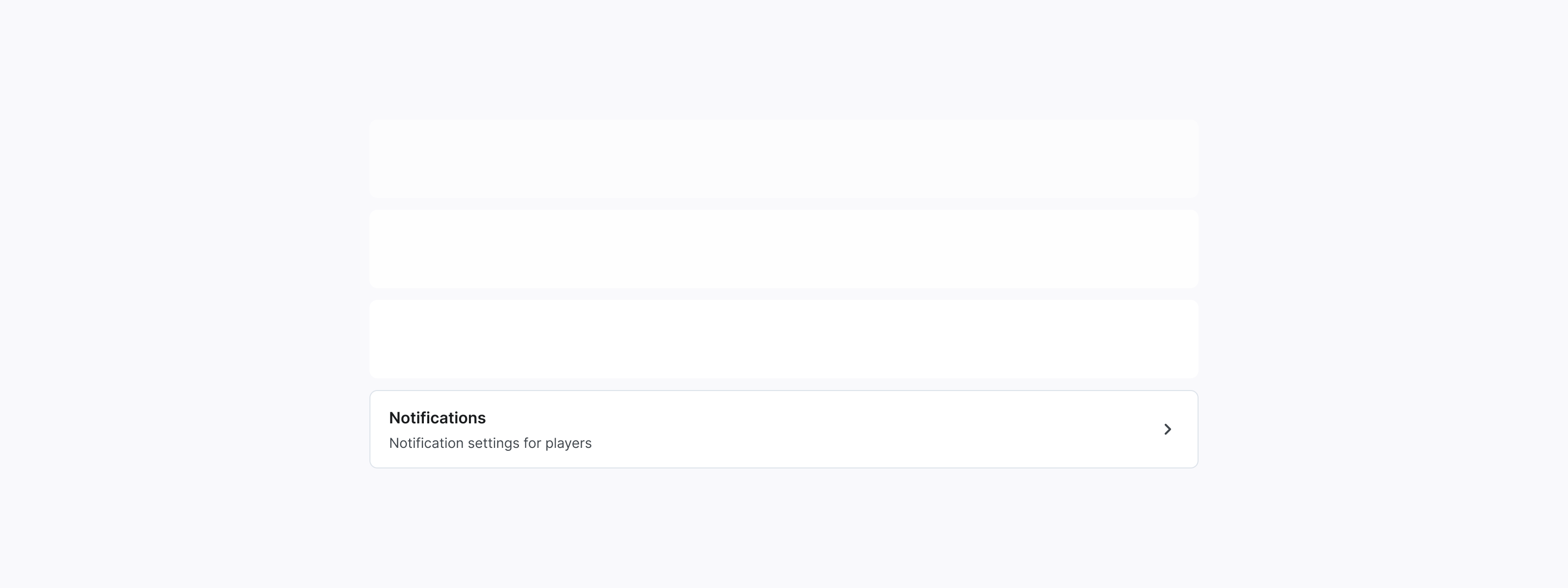Go to player notification settings

tap(784, 429)
